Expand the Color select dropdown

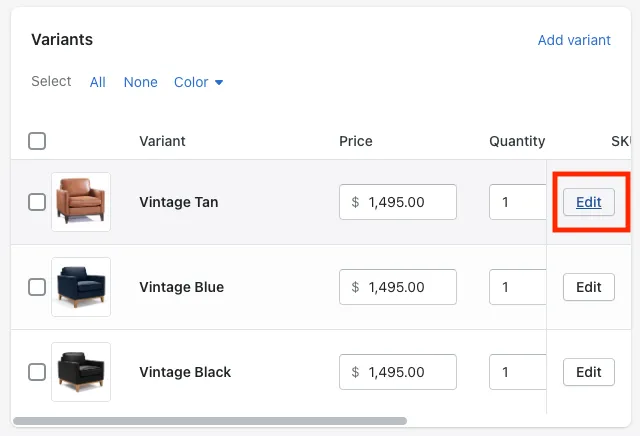coord(198,82)
